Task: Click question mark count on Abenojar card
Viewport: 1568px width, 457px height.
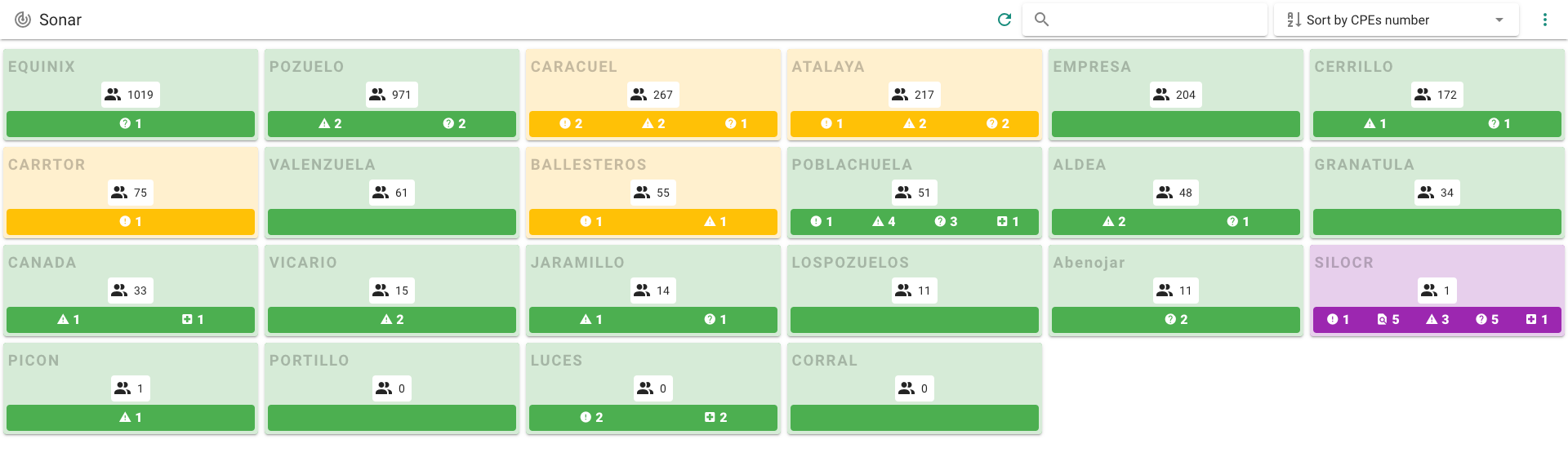Action: click(1176, 320)
